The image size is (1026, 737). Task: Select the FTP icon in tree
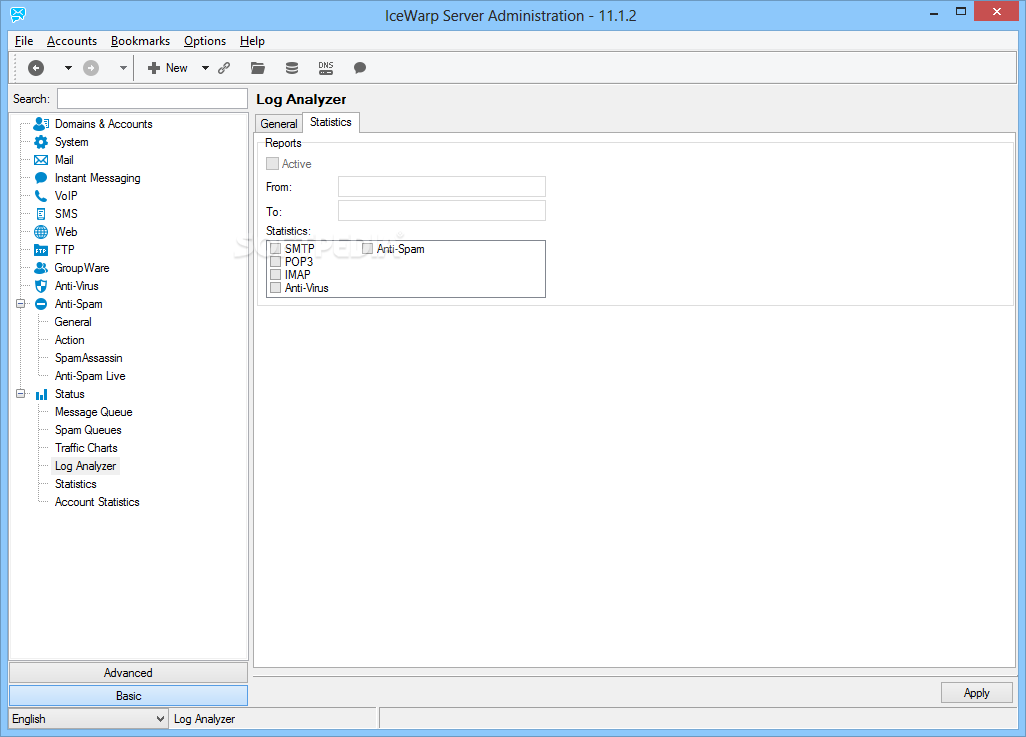41,250
